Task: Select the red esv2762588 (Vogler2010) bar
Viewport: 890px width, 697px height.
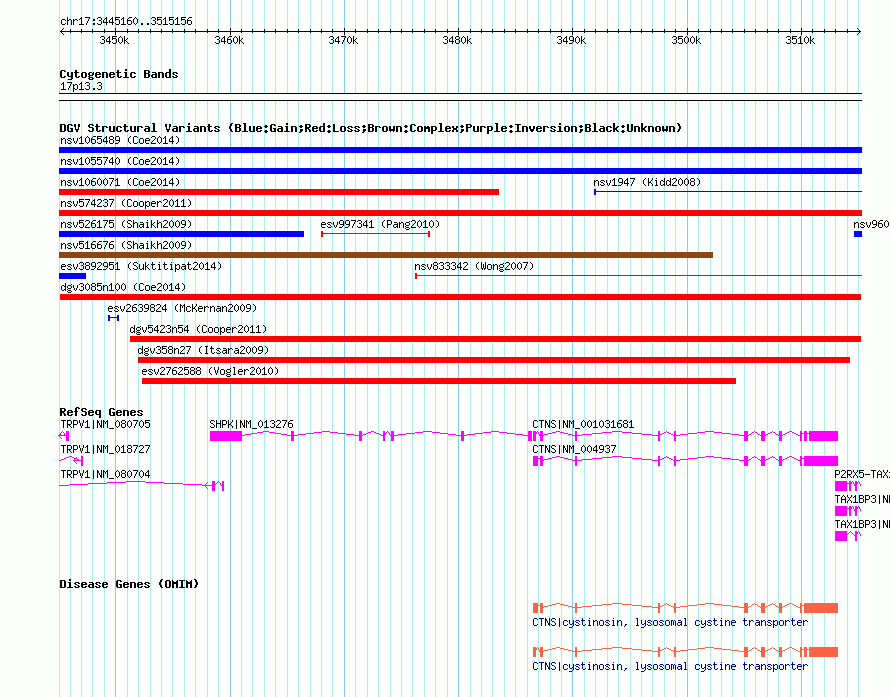Action: tap(439, 381)
